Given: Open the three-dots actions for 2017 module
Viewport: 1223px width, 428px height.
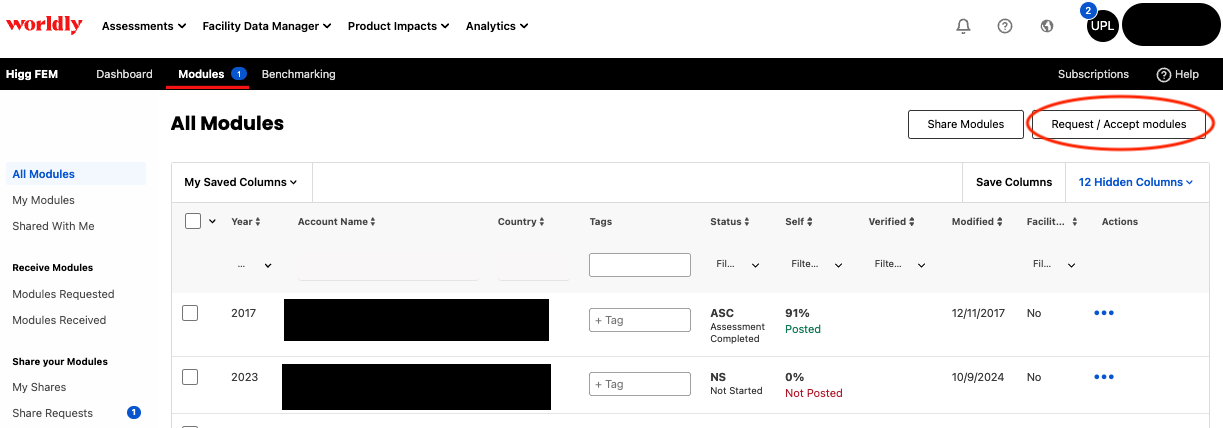Looking at the screenshot, I should [x=1104, y=313].
